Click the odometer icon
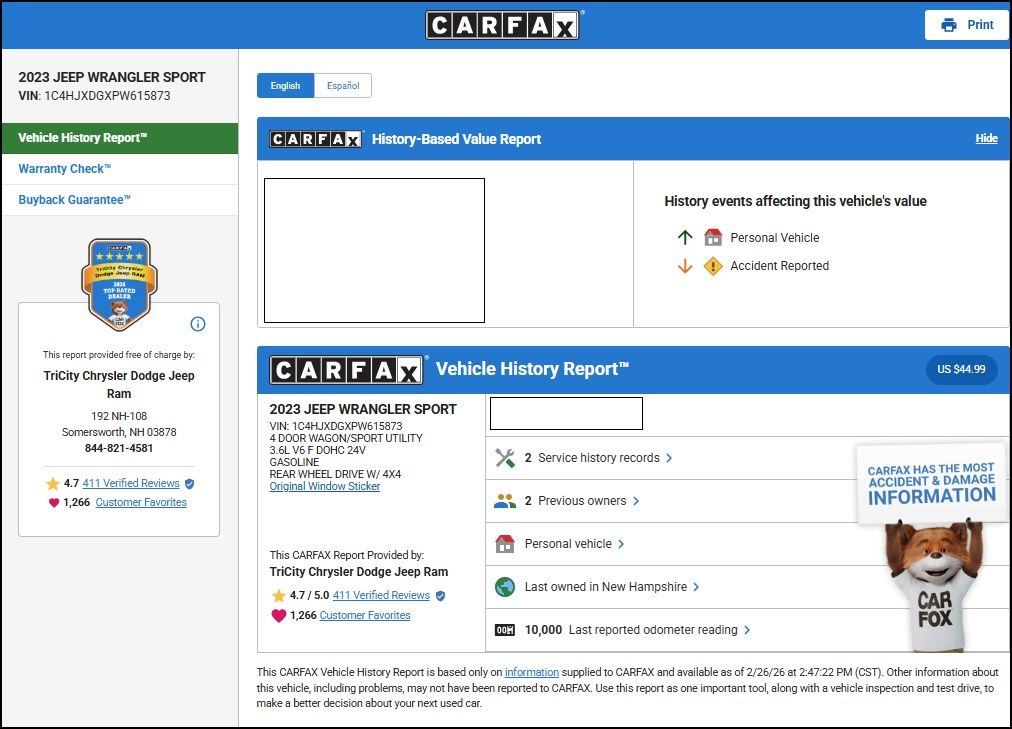The height and width of the screenshot is (729, 1012). coord(505,630)
